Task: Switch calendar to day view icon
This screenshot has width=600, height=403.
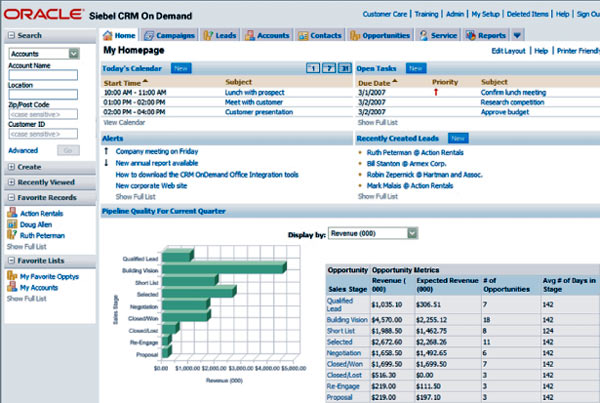Action: click(x=313, y=69)
